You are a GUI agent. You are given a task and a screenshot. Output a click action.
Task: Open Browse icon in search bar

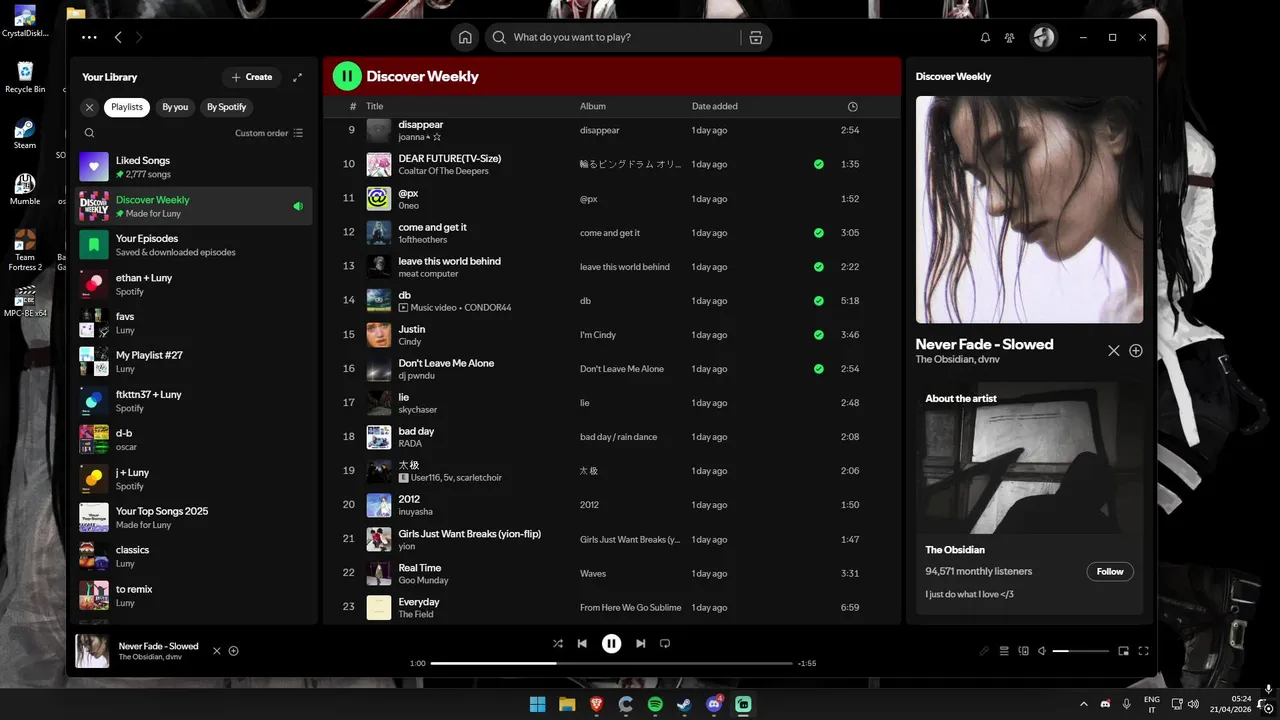tap(756, 37)
